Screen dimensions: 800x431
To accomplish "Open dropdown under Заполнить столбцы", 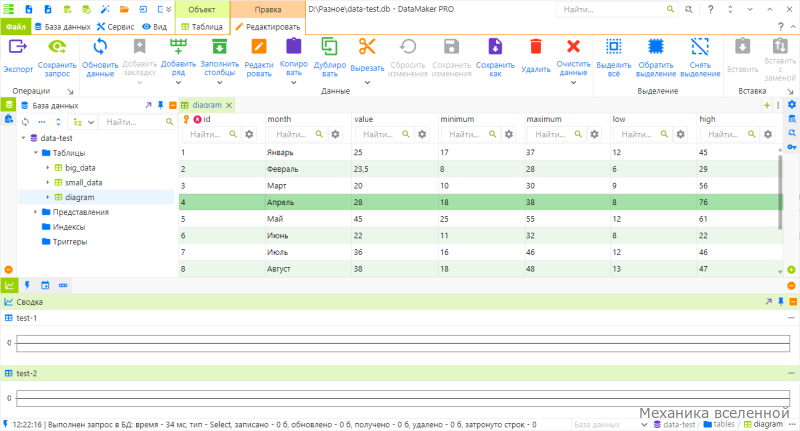I will click(219, 82).
